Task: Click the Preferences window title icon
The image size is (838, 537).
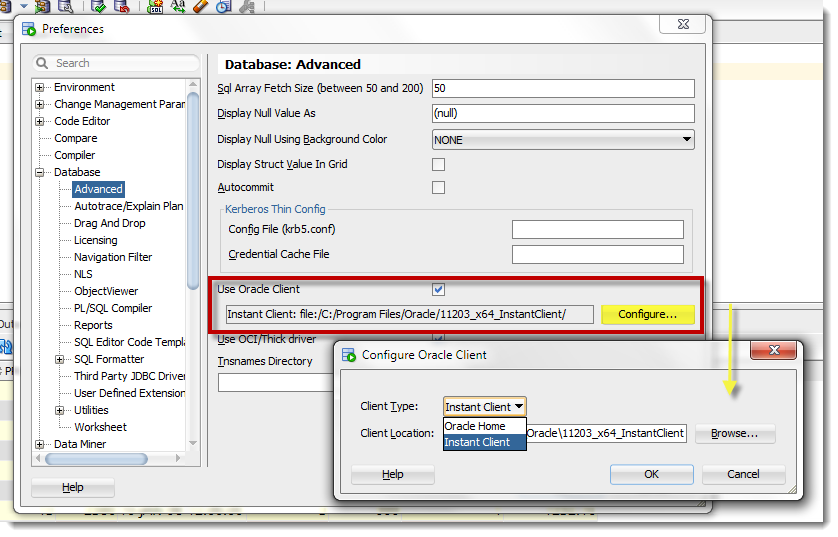Action: (29, 29)
